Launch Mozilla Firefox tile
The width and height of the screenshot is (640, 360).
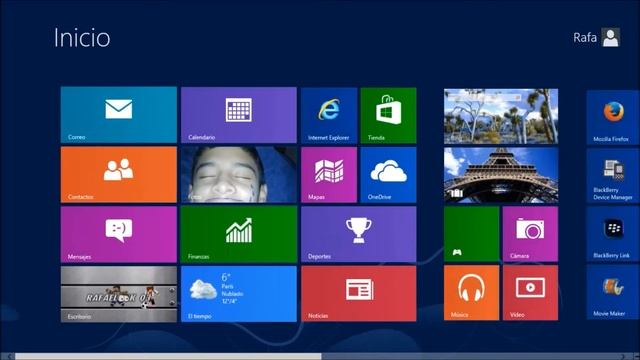[613, 118]
